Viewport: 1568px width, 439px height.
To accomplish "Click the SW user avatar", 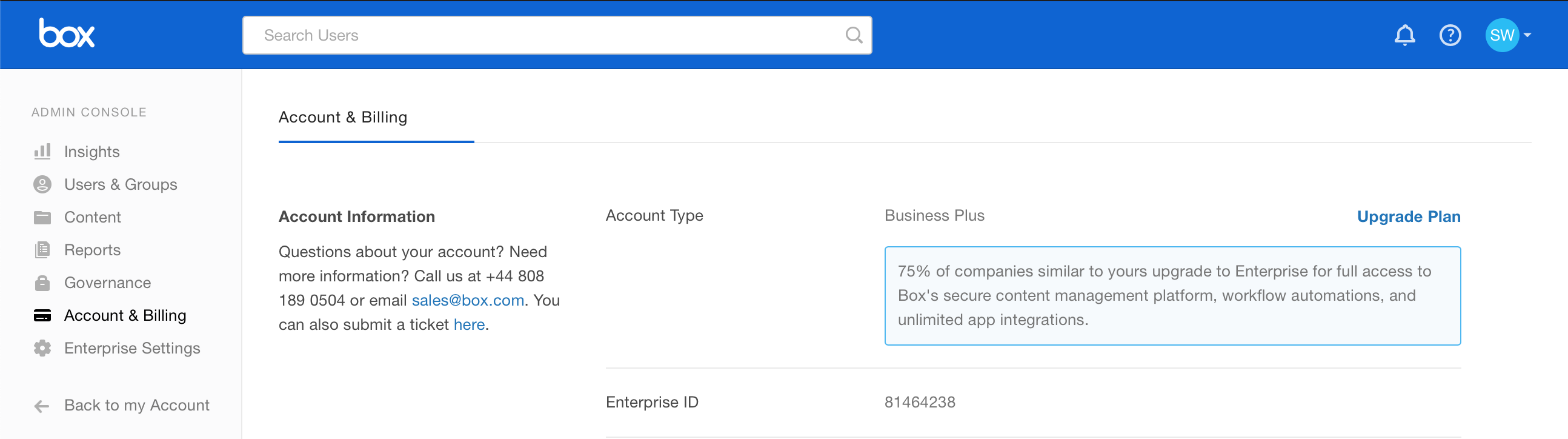I will click(x=1501, y=35).
